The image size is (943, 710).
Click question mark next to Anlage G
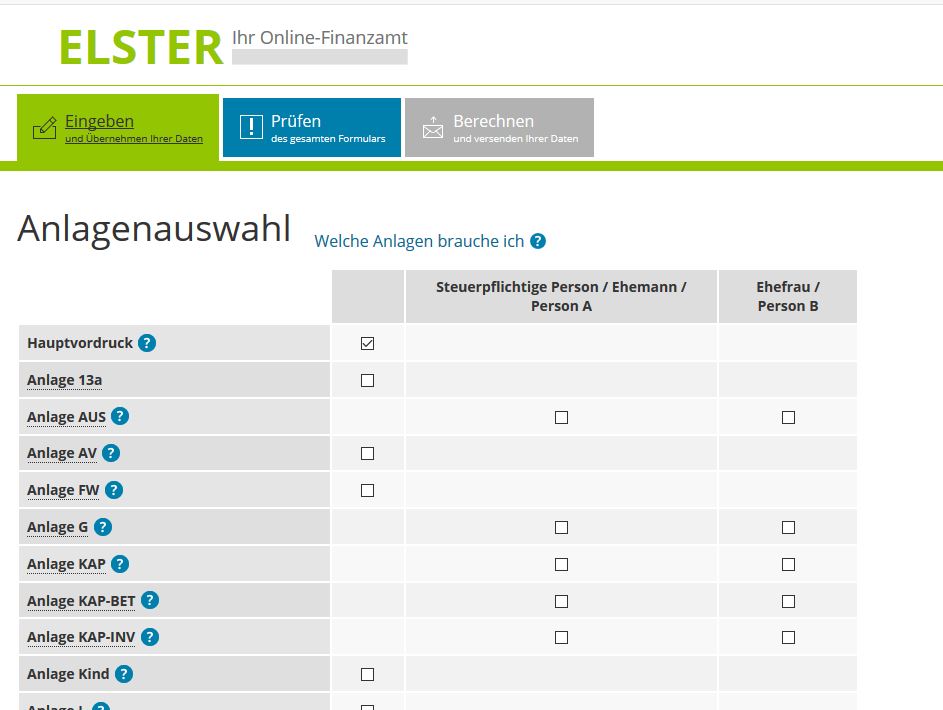coord(103,527)
